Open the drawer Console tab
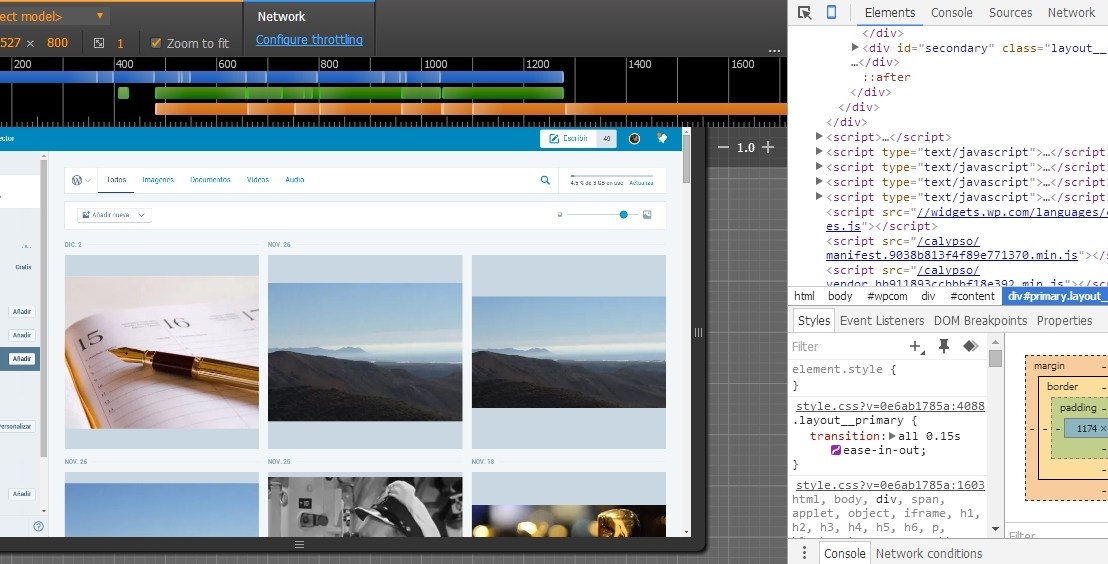 [844, 553]
